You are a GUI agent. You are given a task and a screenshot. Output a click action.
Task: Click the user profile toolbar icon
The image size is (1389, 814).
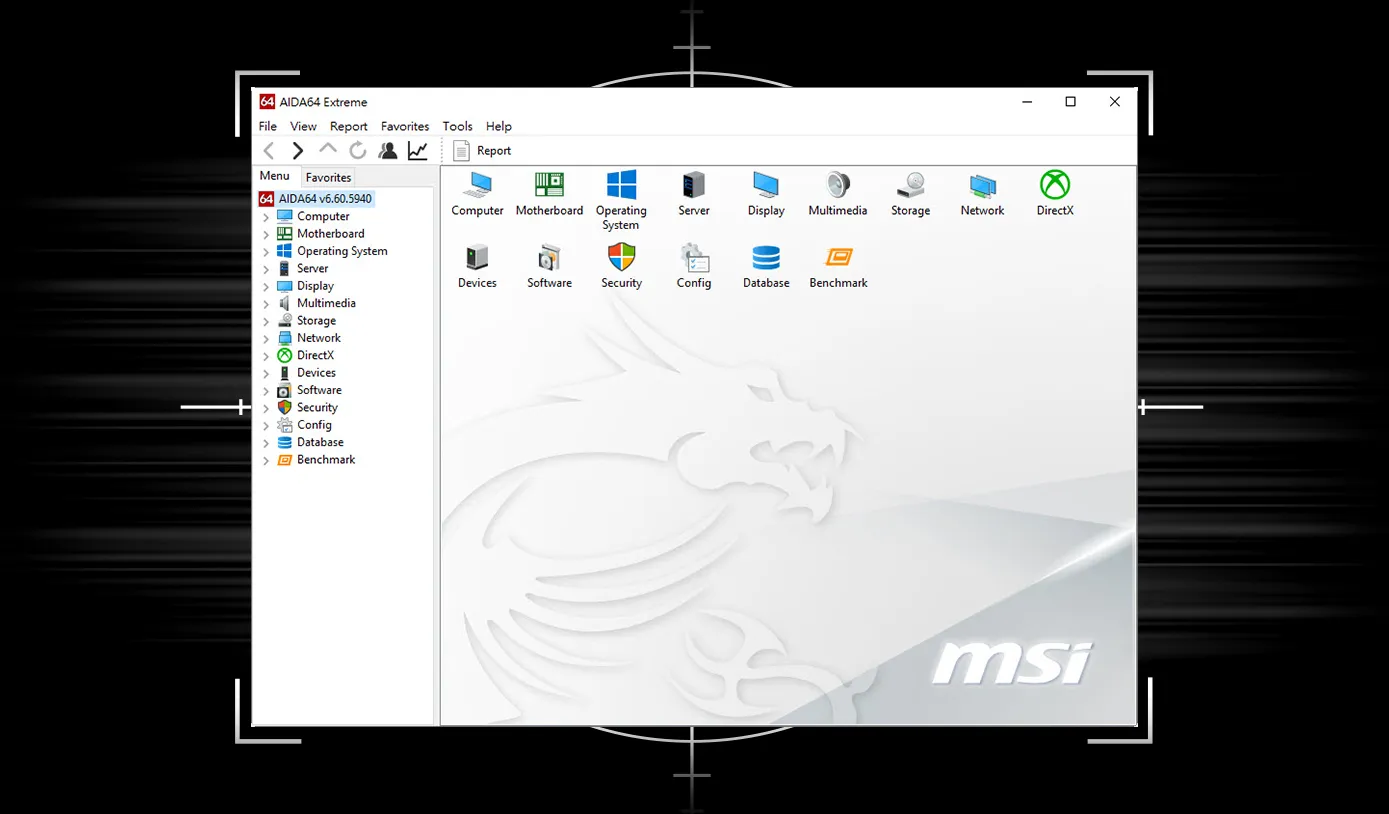[388, 151]
